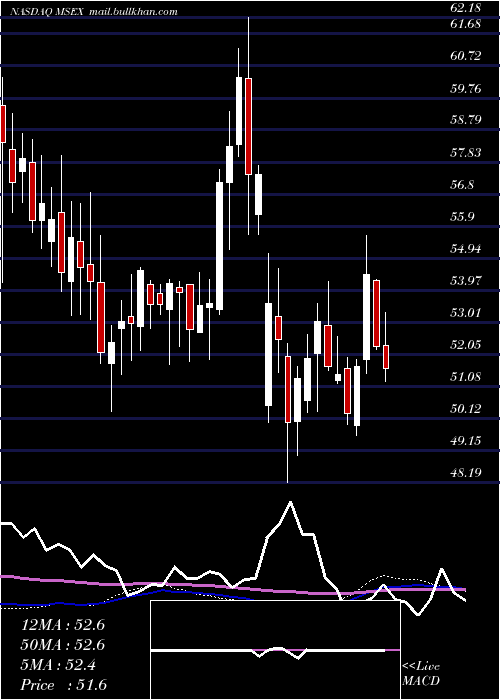Image resolution: width=500 pixels, height=700 pixels.
Task: Click the 48.19 price axis label
Action: tap(466, 472)
